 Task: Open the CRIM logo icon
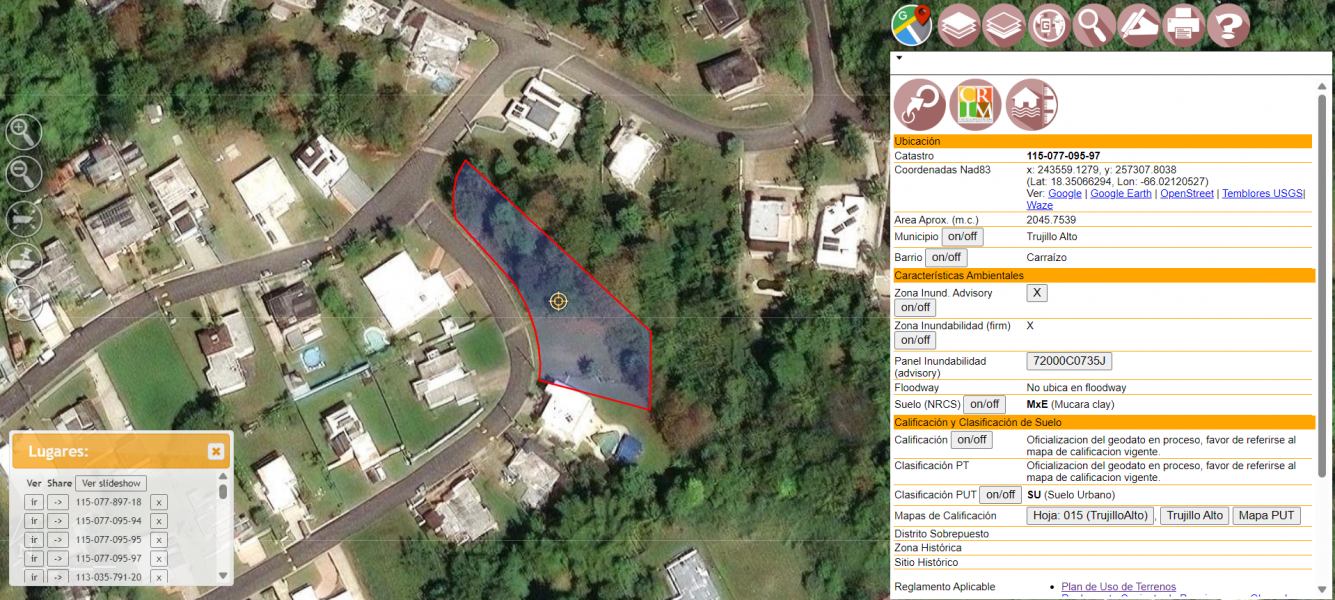point(975,104)
